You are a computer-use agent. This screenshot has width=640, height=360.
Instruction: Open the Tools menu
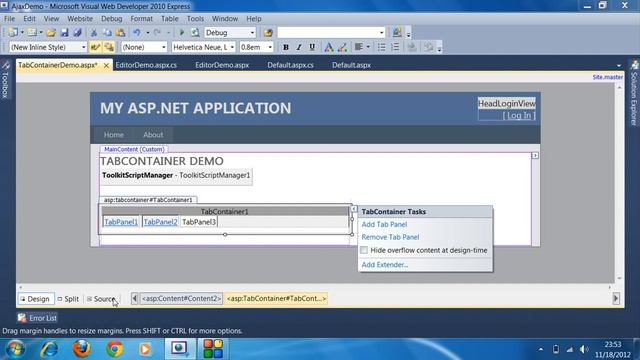point(195,19)
